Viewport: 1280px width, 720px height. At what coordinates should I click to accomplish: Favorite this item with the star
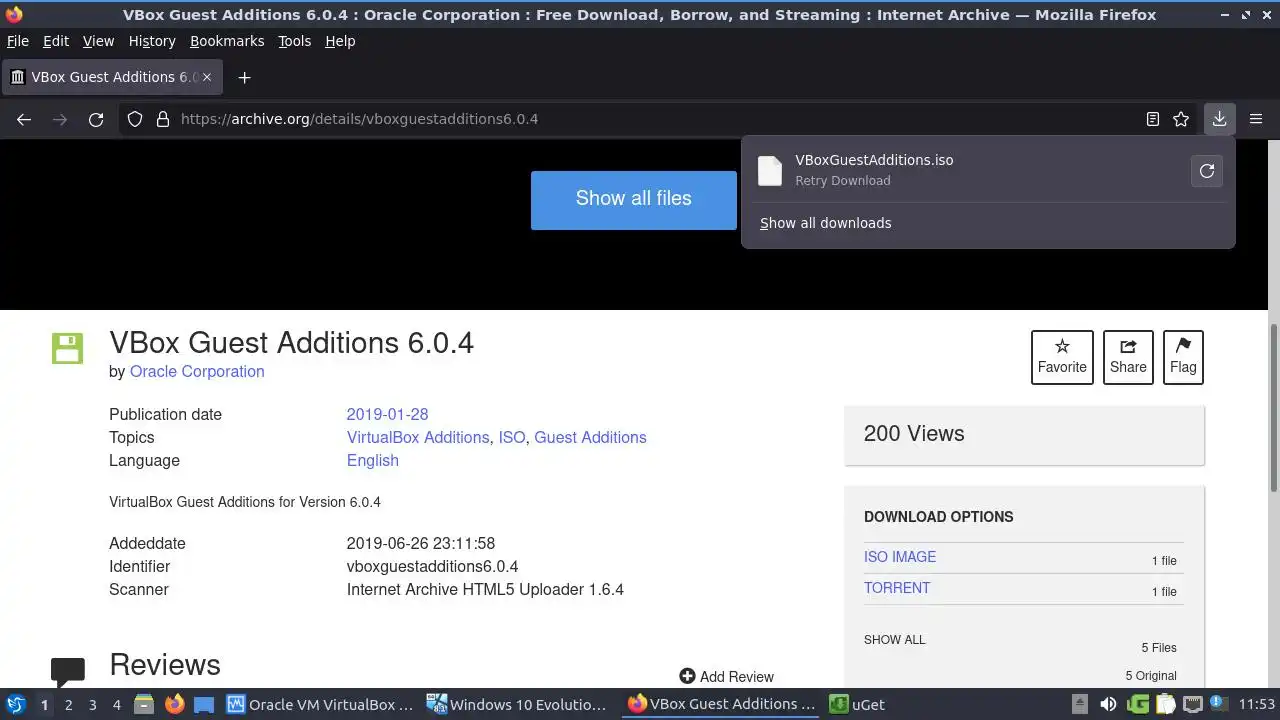point(1062,357)
